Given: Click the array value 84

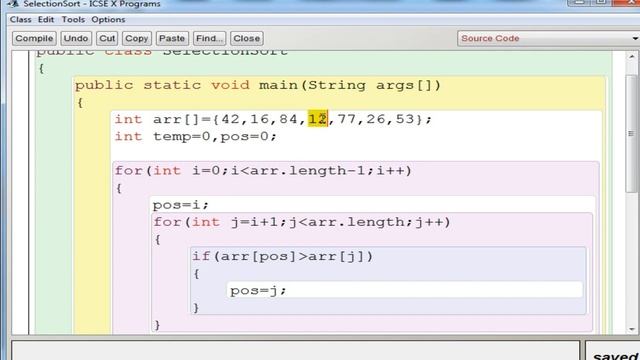Looking at the screenshot, I should (x=289, y=119).
